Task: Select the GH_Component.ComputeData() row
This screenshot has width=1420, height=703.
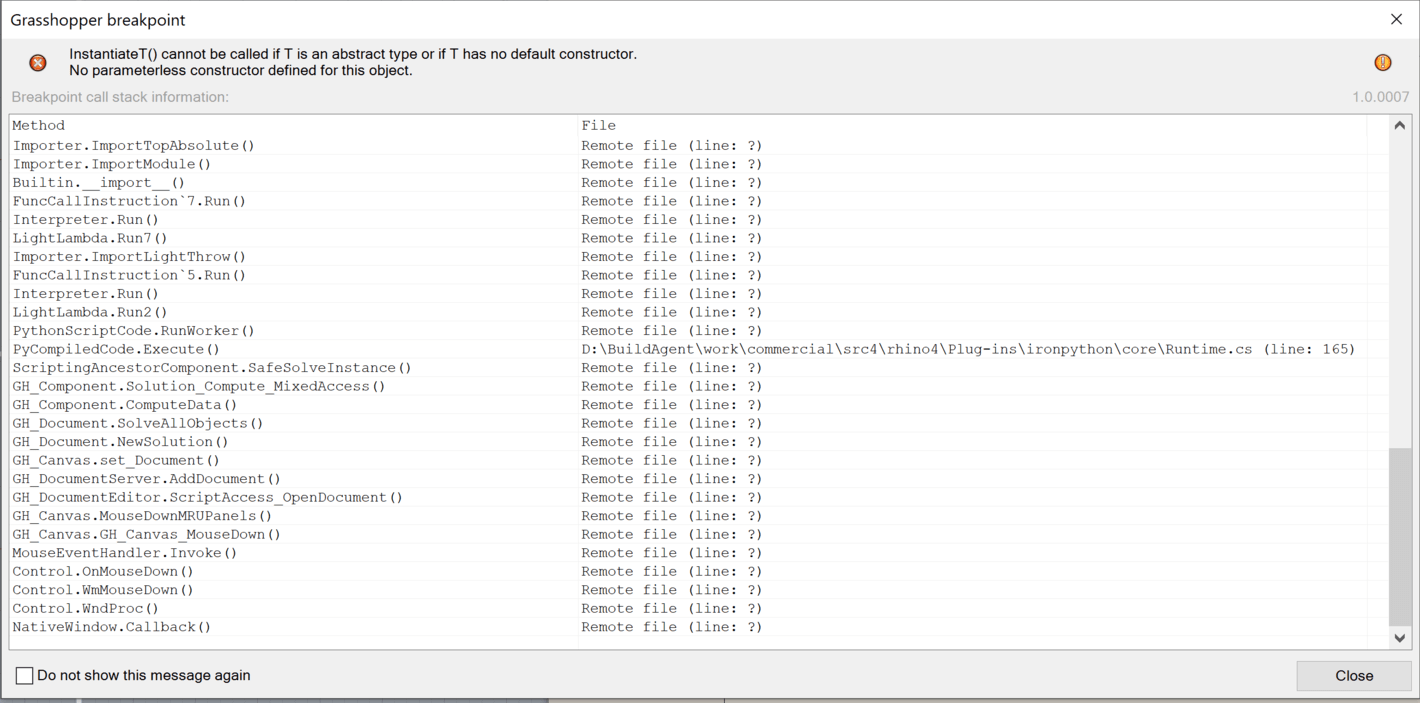Action: (x=688, y=405)
